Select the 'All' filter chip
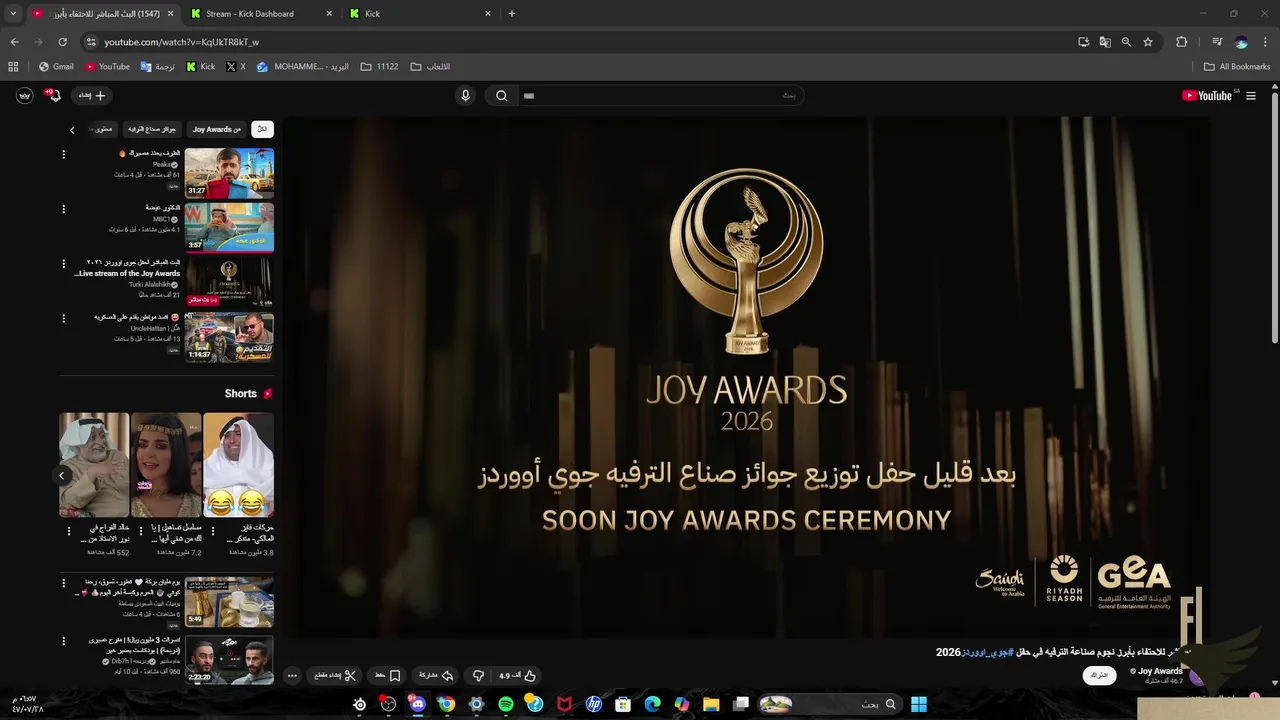Screen dimensions: 1280x720 [x=262, y=129]
